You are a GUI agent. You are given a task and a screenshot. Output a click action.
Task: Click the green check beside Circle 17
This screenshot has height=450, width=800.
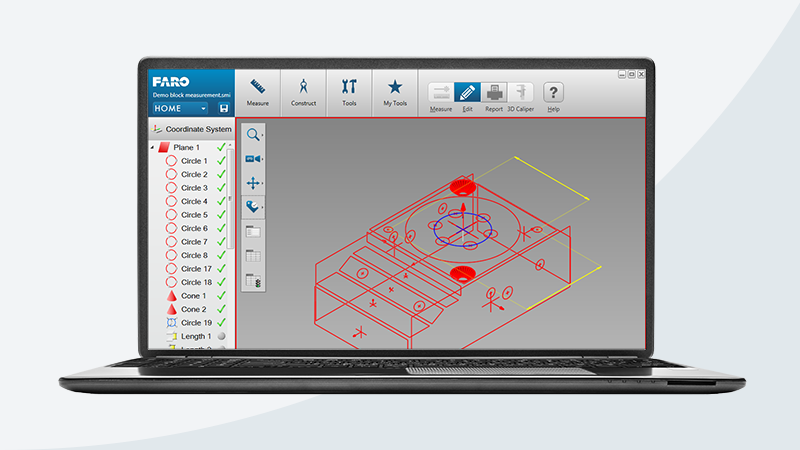point(221,268)
